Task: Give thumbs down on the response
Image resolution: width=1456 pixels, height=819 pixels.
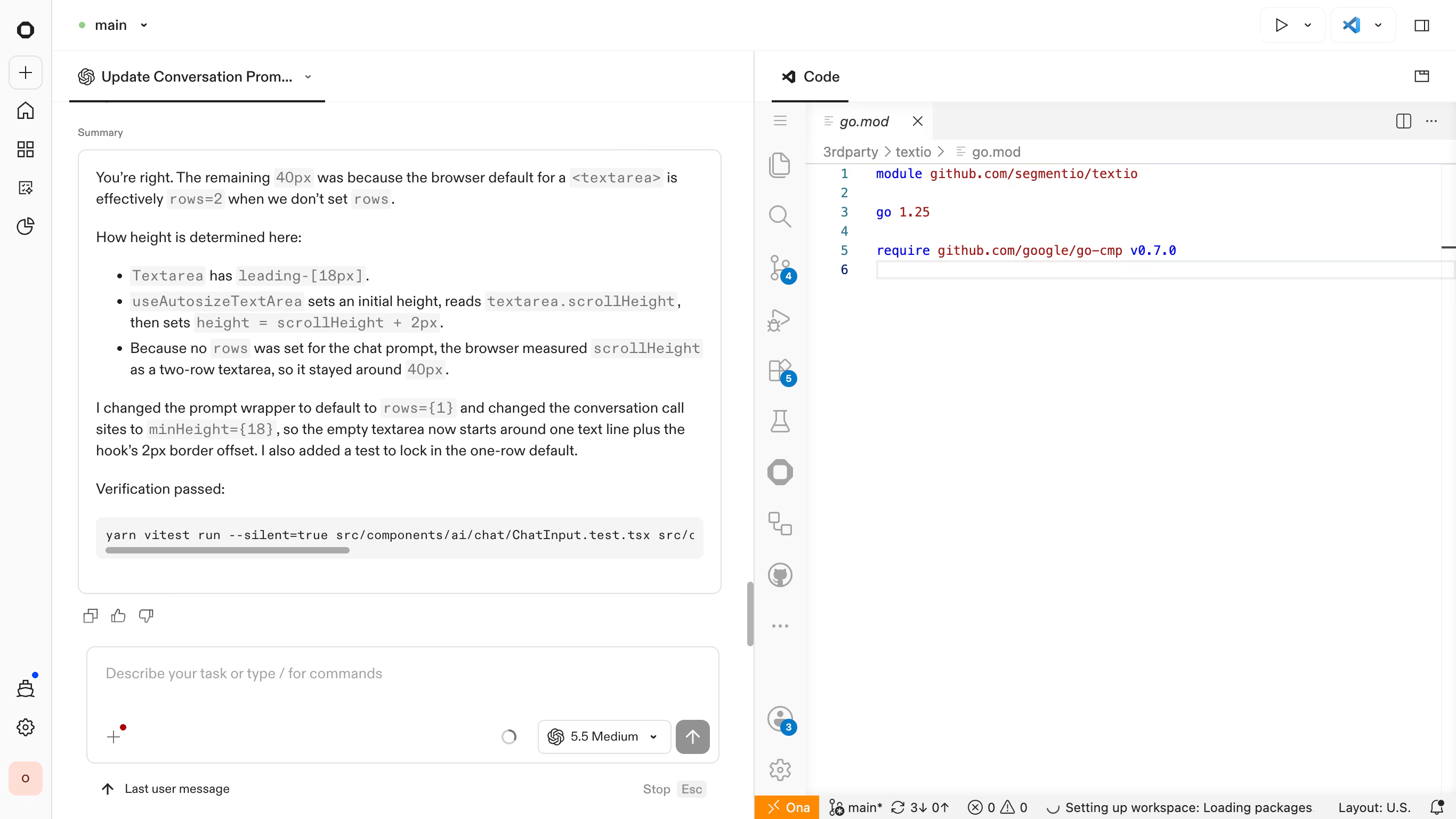Action: (146, 616)
